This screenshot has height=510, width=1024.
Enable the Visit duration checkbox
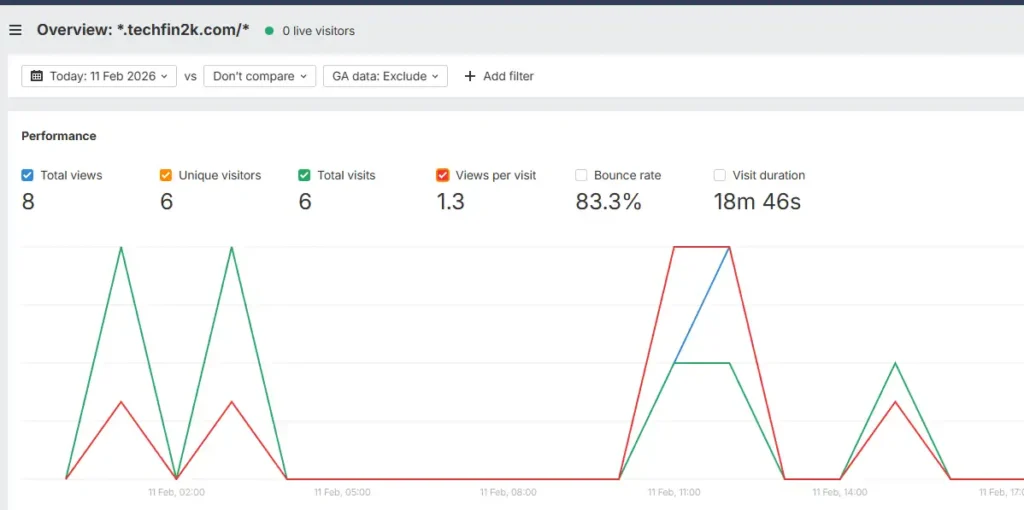[720, 175]
